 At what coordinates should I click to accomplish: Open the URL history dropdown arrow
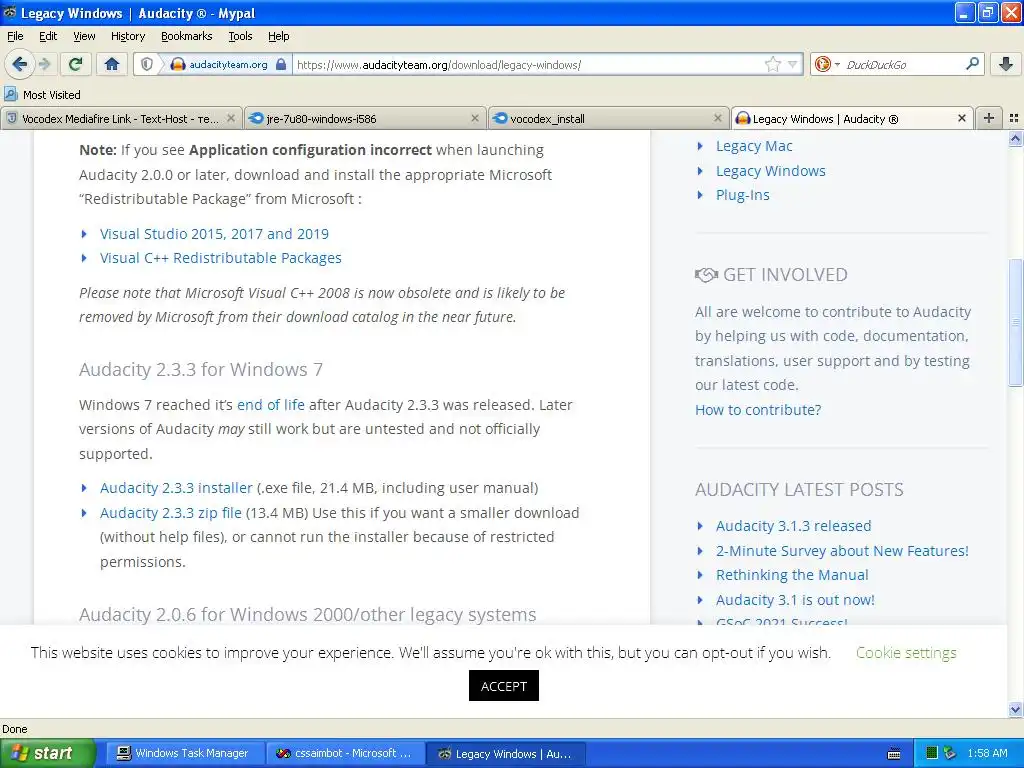click(x=792, y=64)
